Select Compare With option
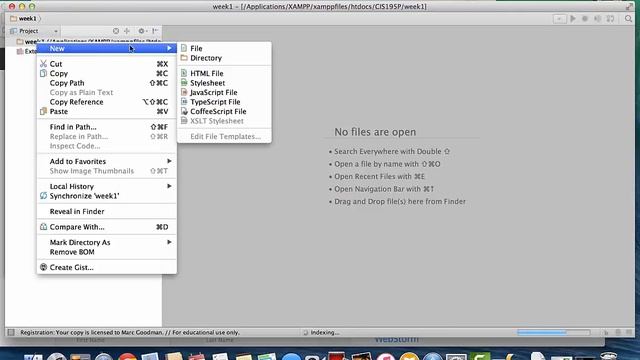This screenshot has height=360, width=640. tap(107, 227)
